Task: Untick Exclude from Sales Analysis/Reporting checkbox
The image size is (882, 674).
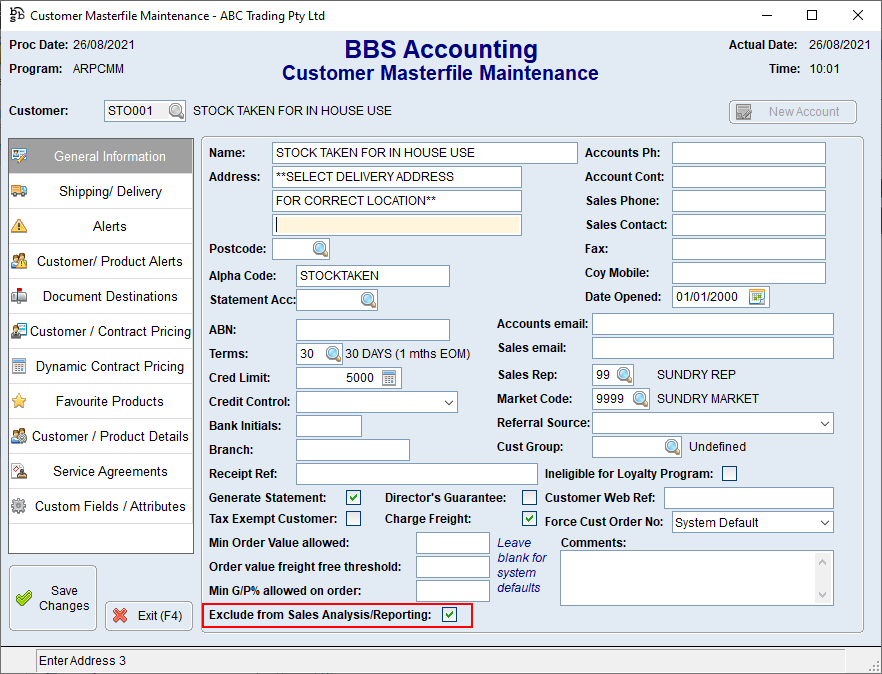Action: pyautogui.click(x=450, y=615)
